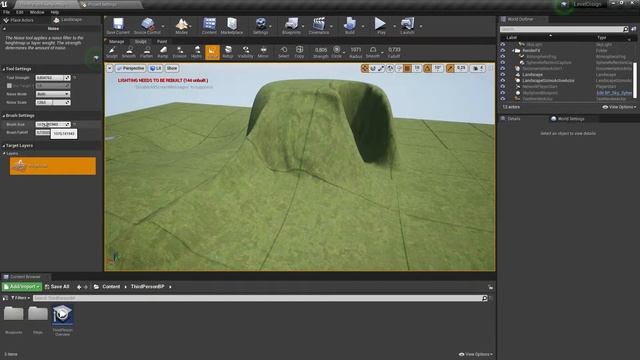
Task: Open the Blueprints toolbar icon
Action: tap(291, 26)
